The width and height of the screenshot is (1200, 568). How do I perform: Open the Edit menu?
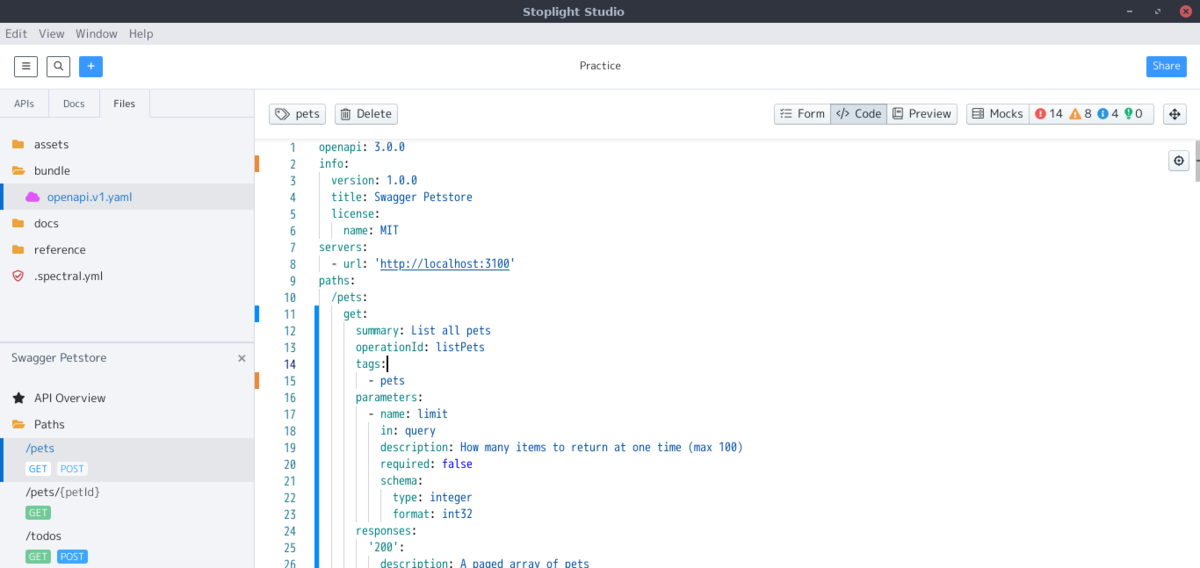[x=16, y=34]
